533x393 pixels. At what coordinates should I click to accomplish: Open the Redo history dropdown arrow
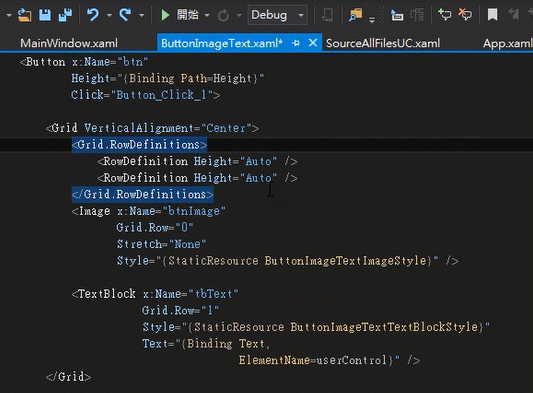(141, 15)
